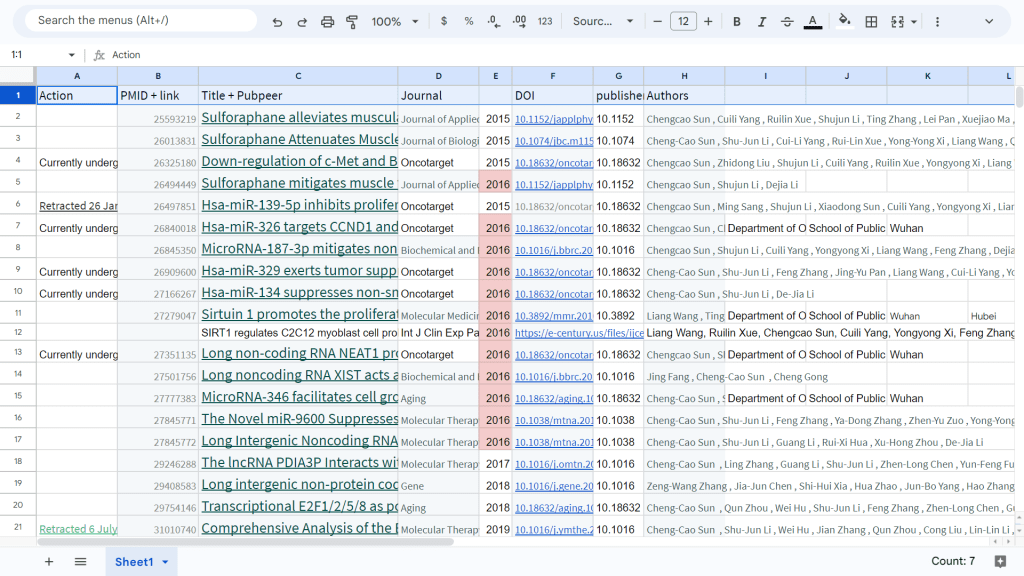Viewport: 1024px width, 576px height.
Task: Open the font family dropdown
Action: 603,21
